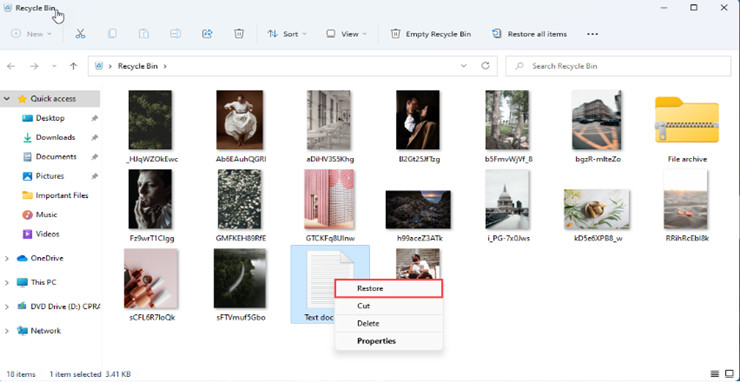Open the See more three-dots menu
The width and height of the screenshot is (740, 382).
[x=592, y=34]
